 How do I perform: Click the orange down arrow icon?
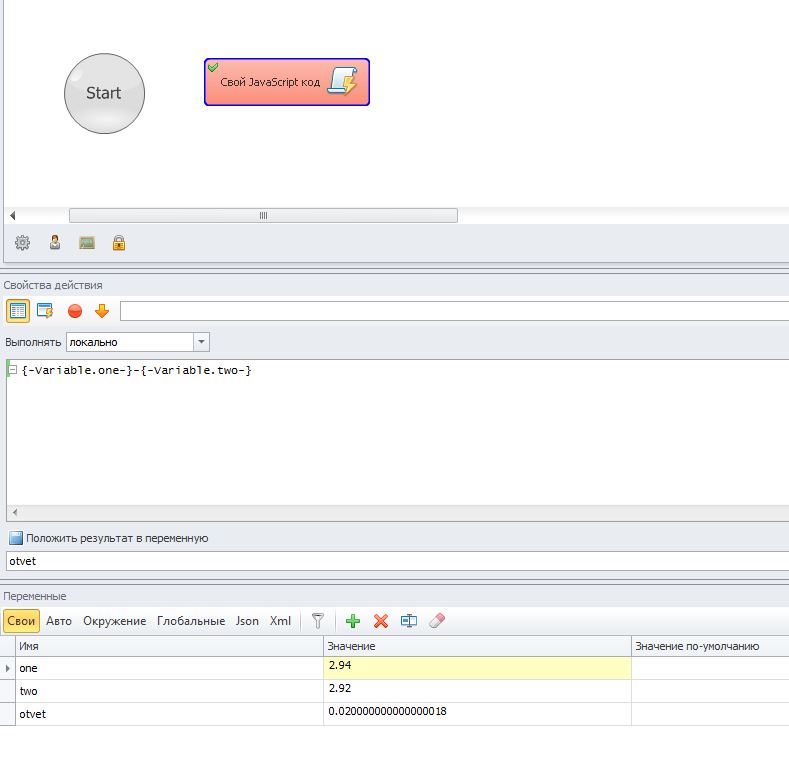102,311
